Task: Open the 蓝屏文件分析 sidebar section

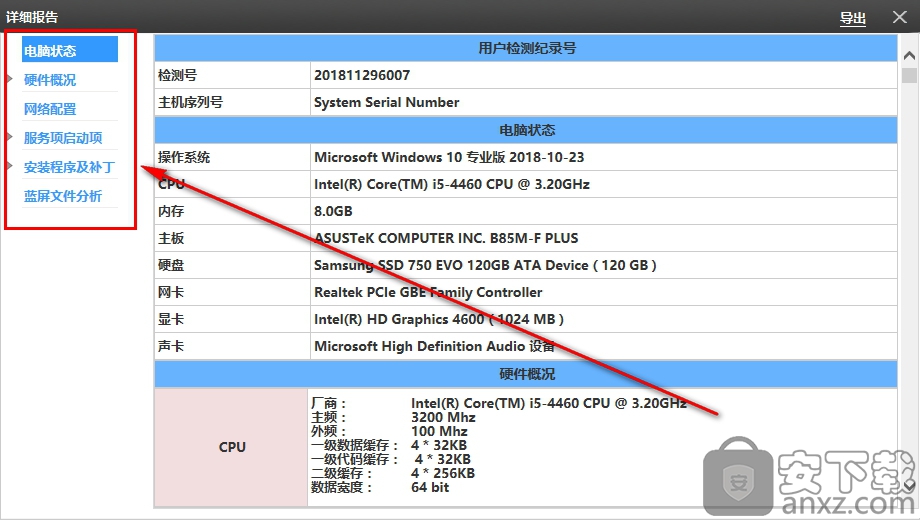Action: pos(63,196)
